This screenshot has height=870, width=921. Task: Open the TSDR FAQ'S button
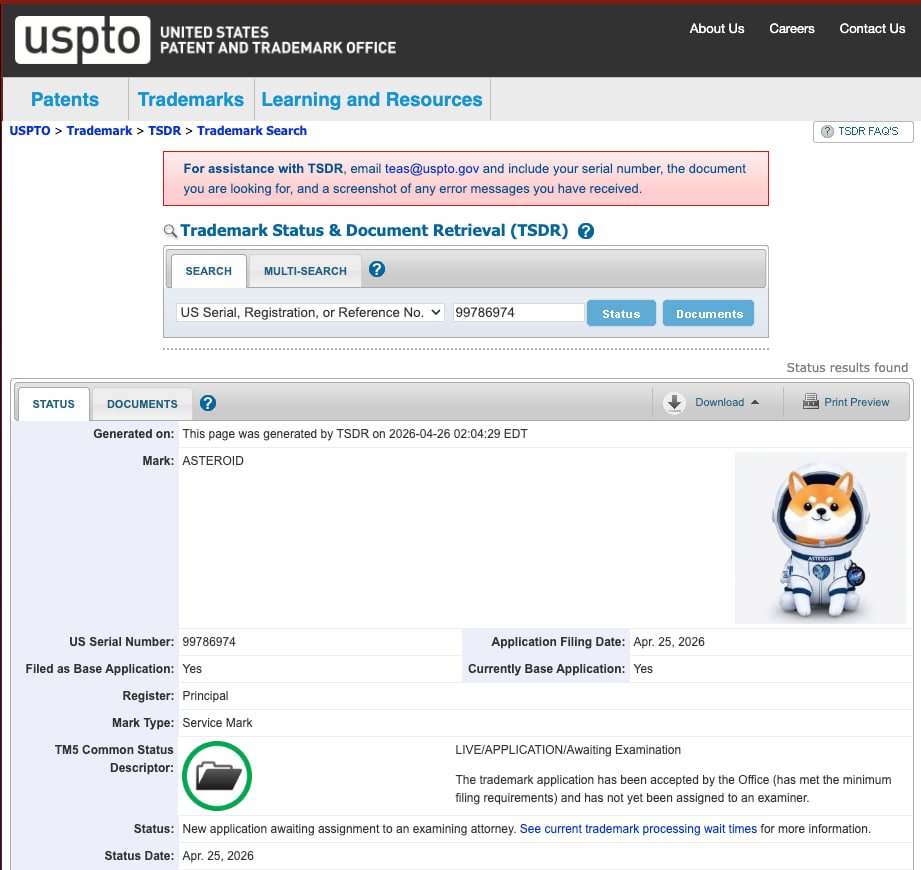pyautogui.click(x=863, y=132)
